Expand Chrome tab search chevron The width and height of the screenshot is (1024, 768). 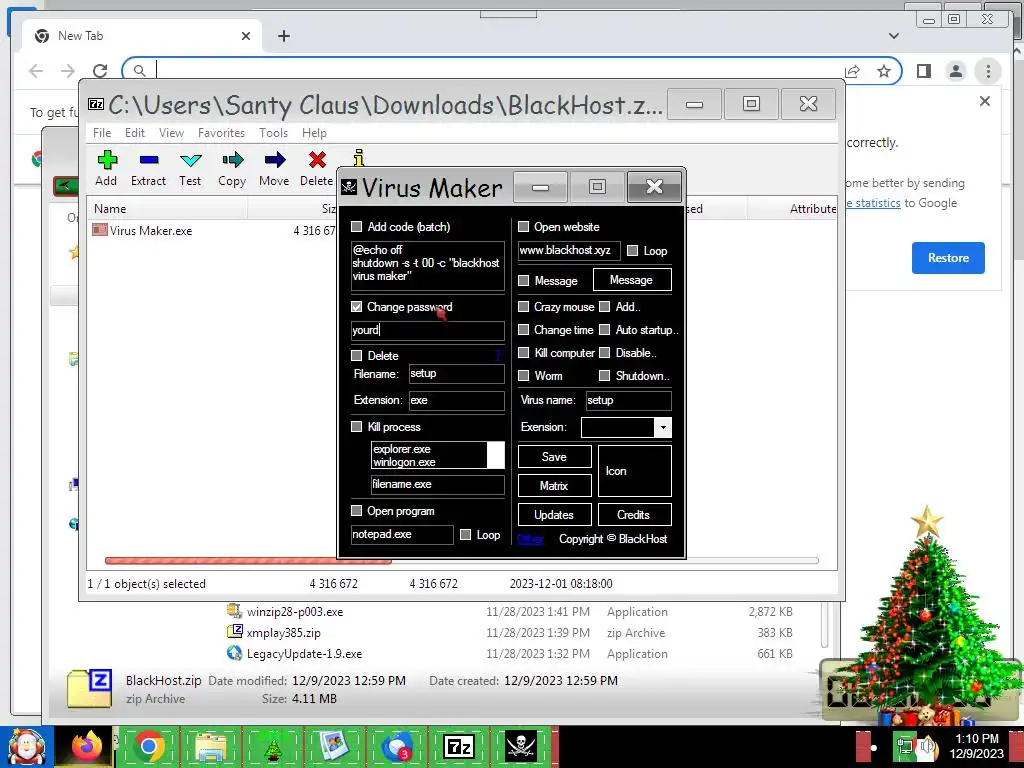893,36
